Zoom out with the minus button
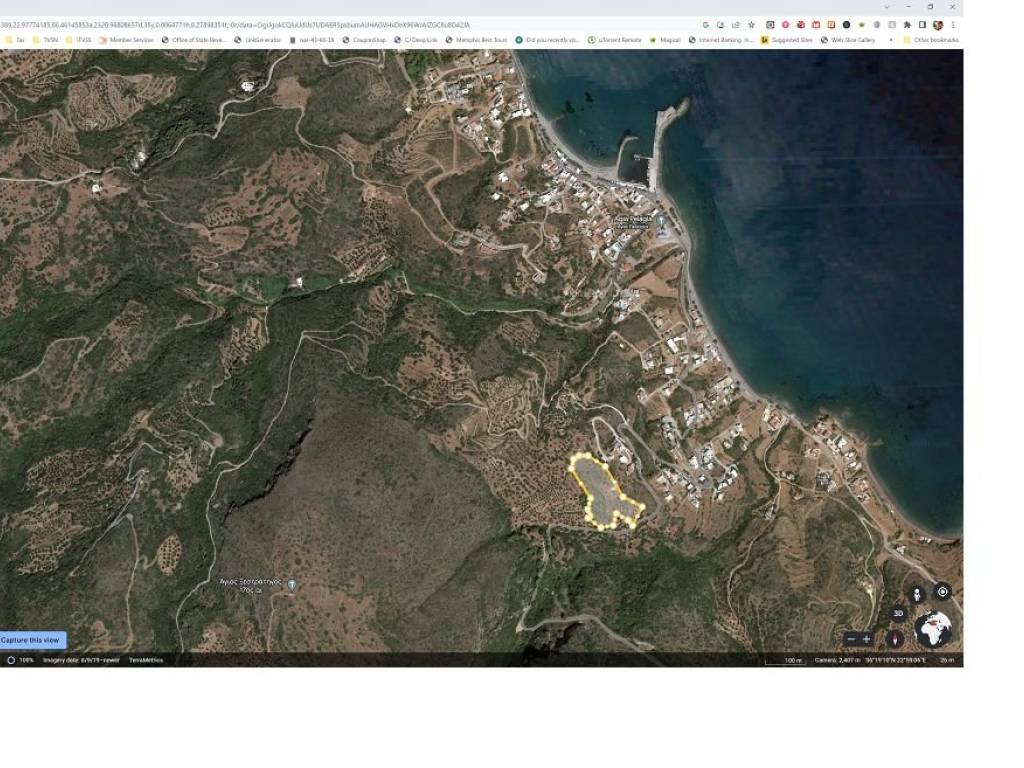 click(851, 639)
